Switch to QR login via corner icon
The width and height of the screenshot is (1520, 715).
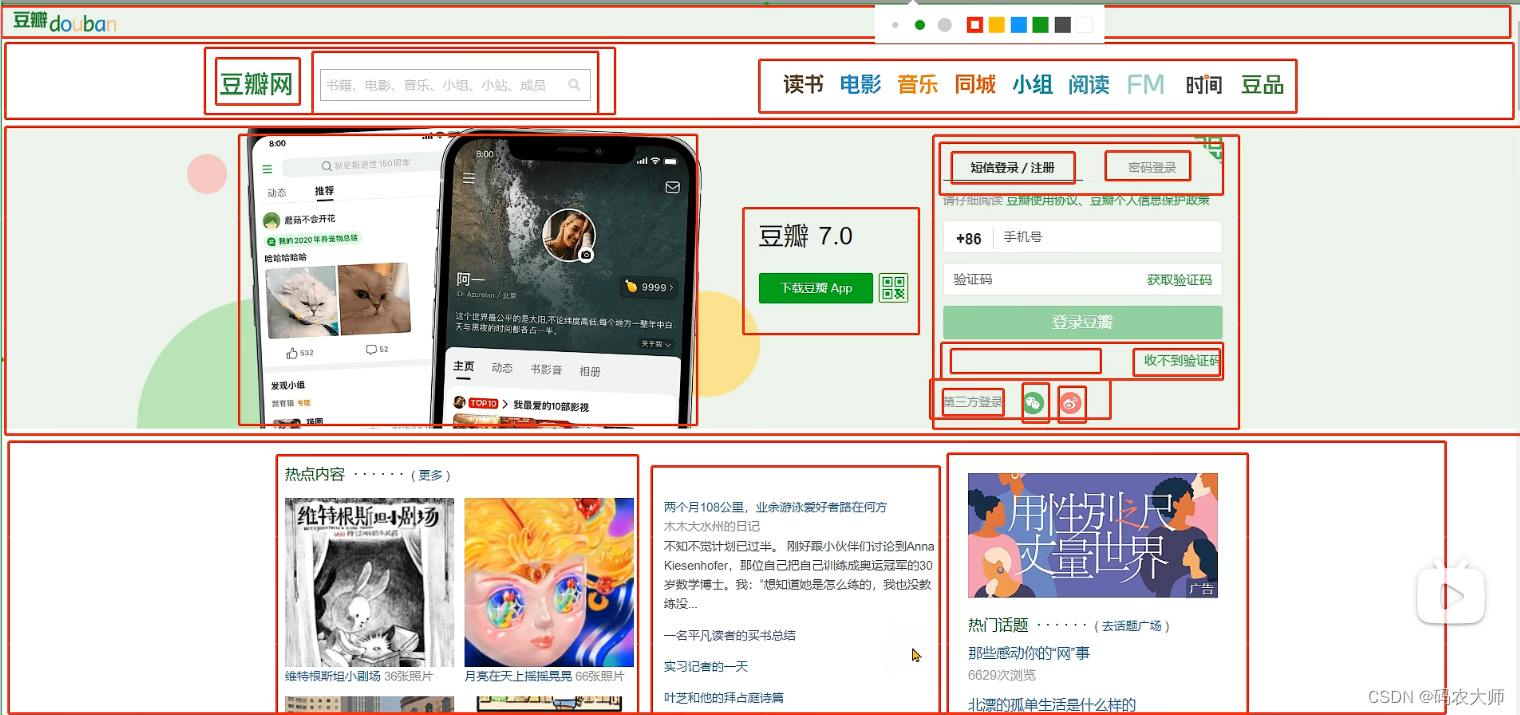pos(1212,148)
